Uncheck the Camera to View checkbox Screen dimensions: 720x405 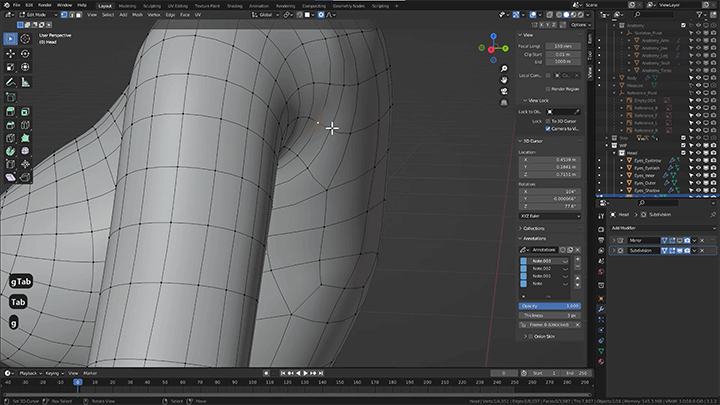pos(548,129)
